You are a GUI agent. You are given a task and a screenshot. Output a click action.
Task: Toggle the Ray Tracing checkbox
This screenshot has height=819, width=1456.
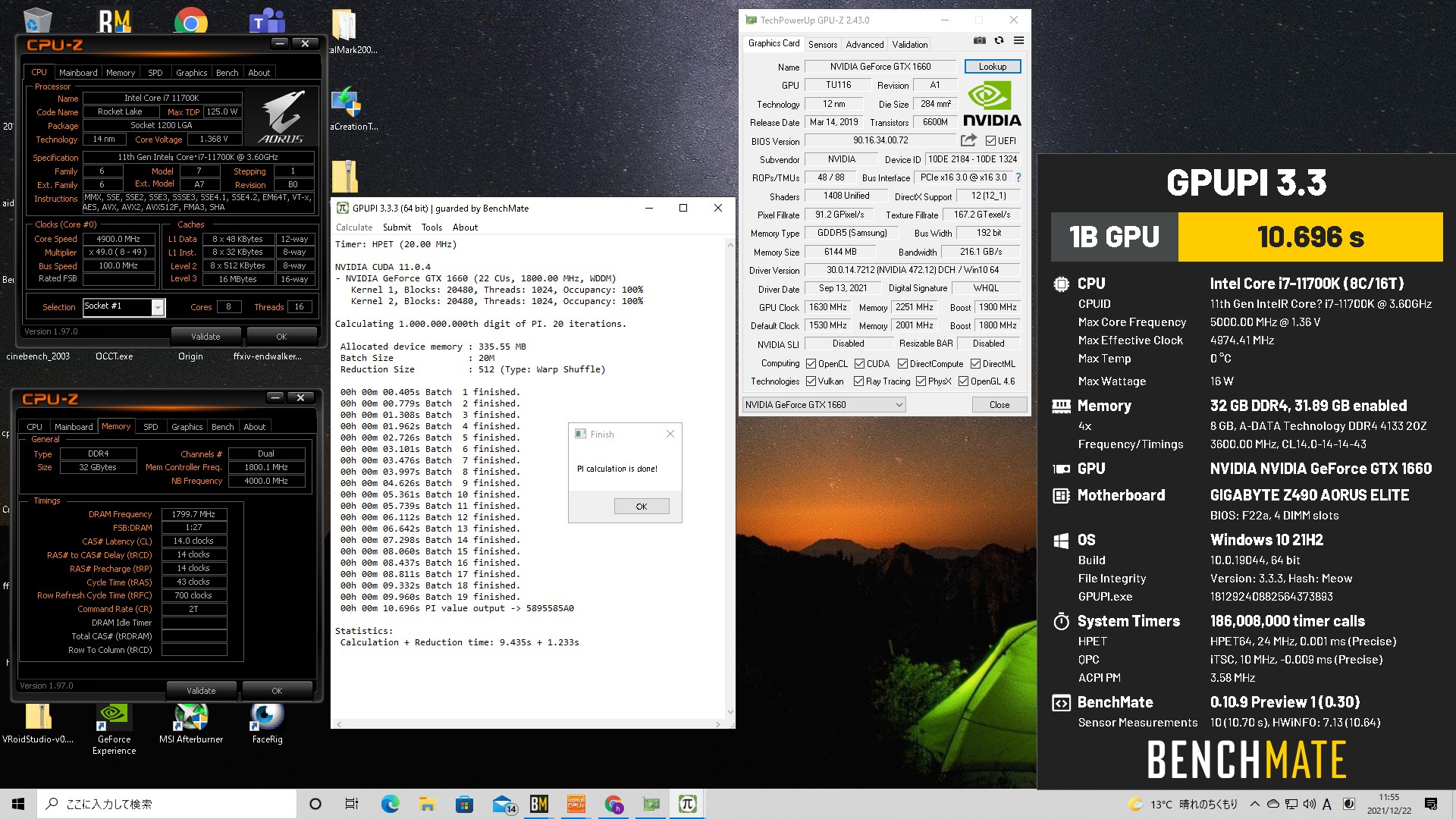[858, 381]
